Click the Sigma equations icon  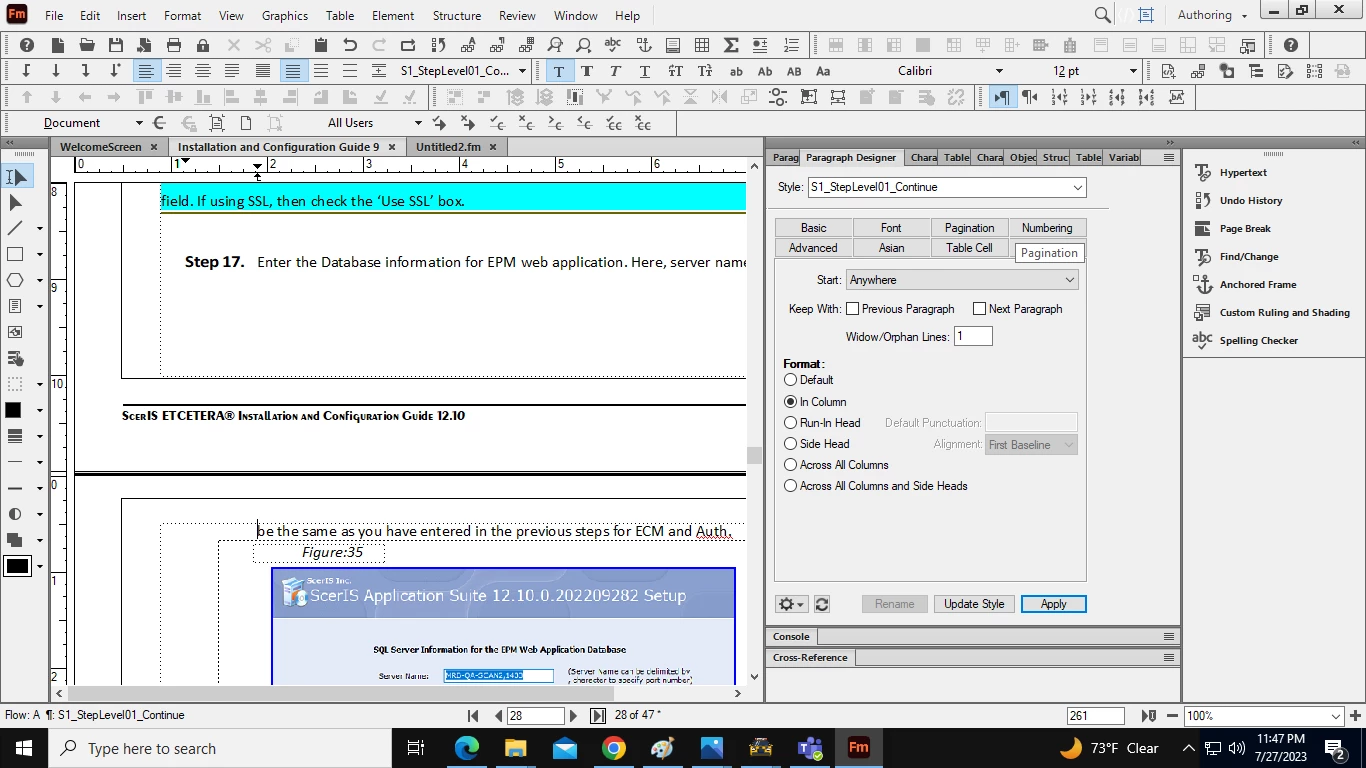point(731,45)
